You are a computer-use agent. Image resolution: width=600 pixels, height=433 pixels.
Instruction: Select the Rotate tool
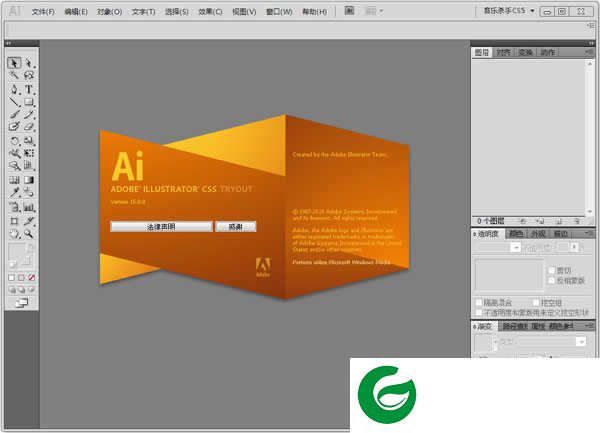14,141
